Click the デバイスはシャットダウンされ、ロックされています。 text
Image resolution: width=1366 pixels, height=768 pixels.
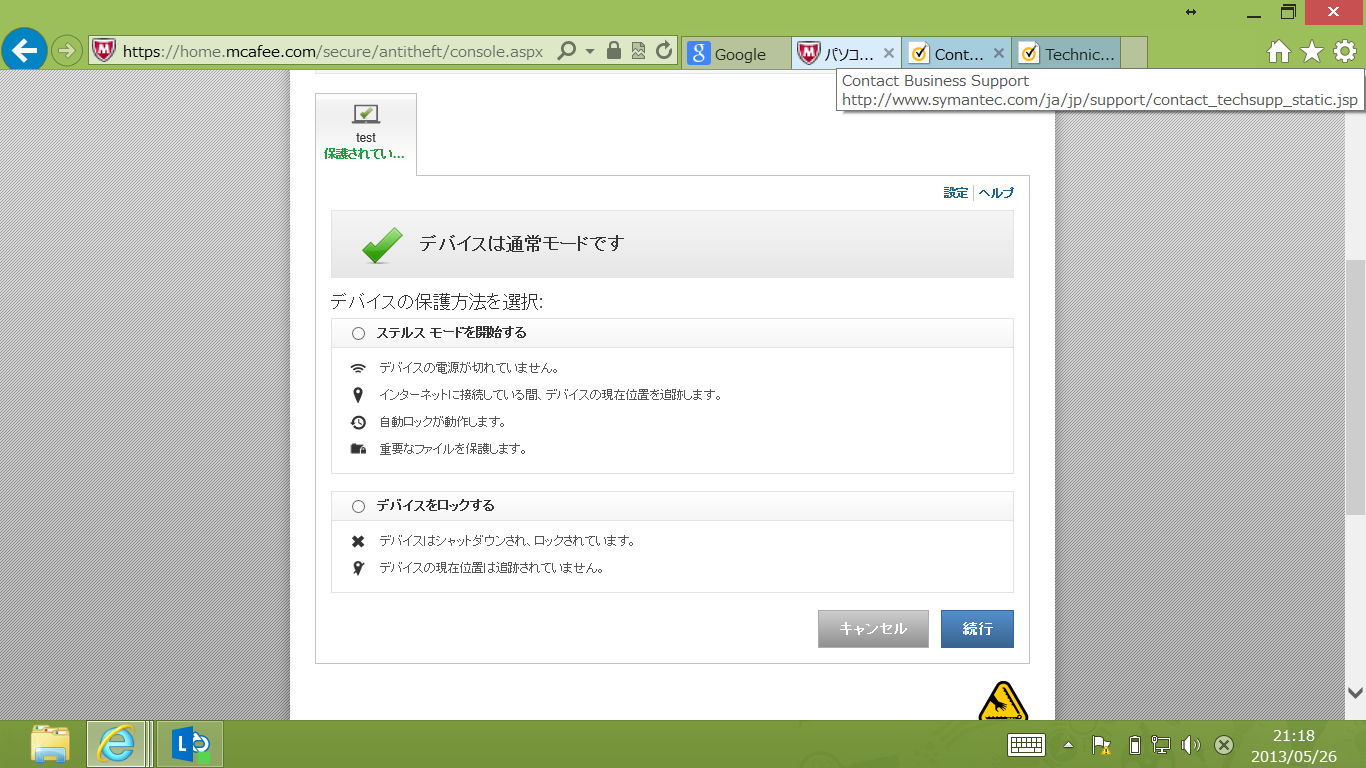507,541
